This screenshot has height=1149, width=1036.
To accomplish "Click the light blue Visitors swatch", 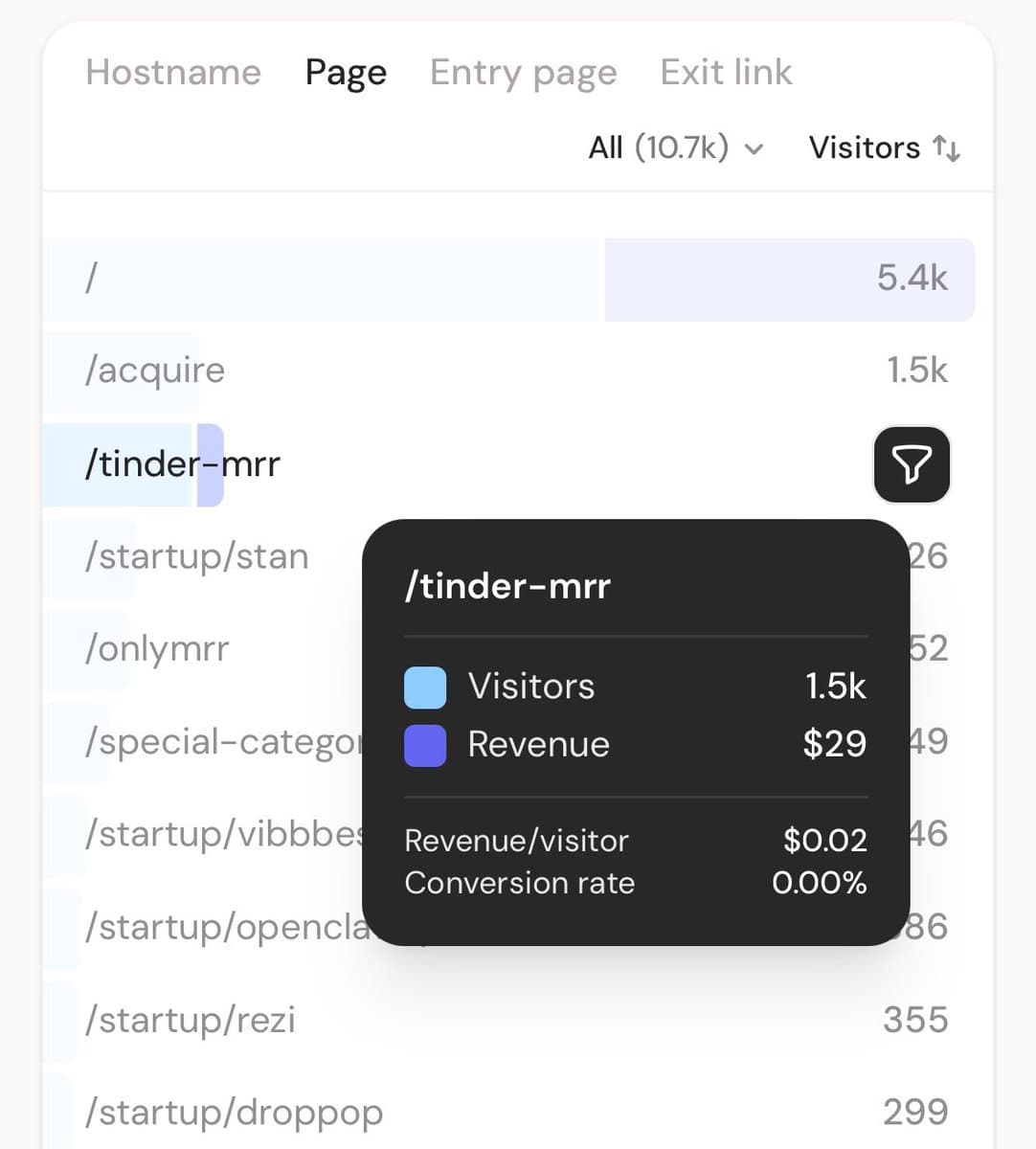I will 425,687.
